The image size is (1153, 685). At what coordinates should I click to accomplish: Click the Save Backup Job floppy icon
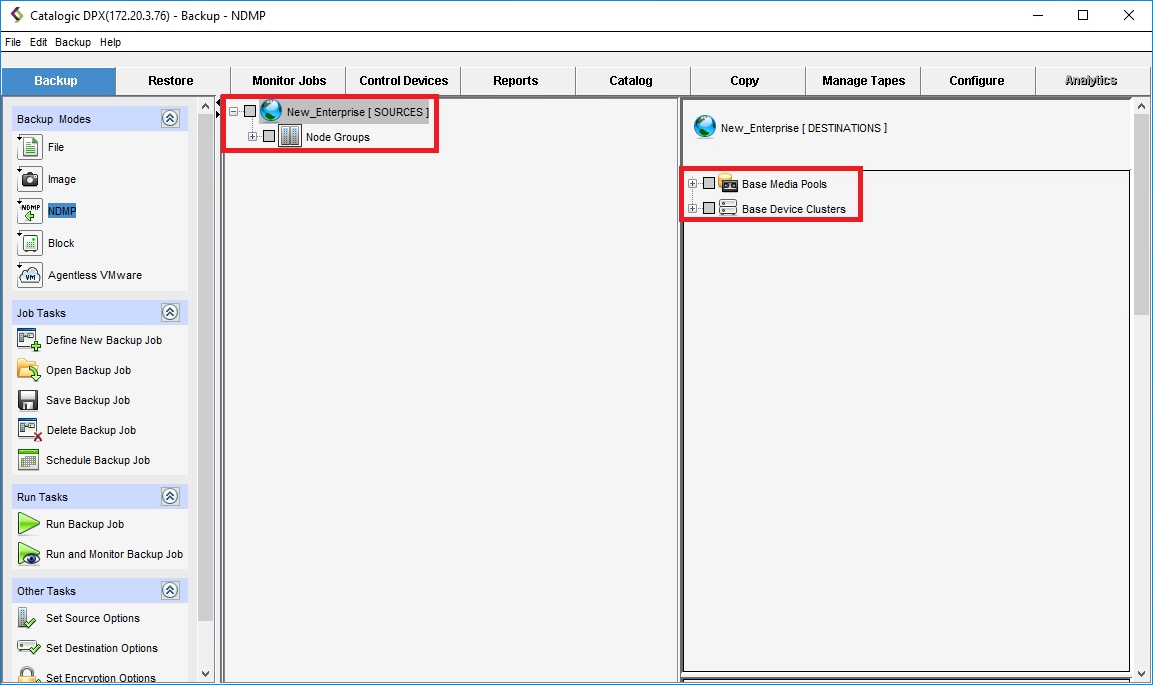coord(28,400)
